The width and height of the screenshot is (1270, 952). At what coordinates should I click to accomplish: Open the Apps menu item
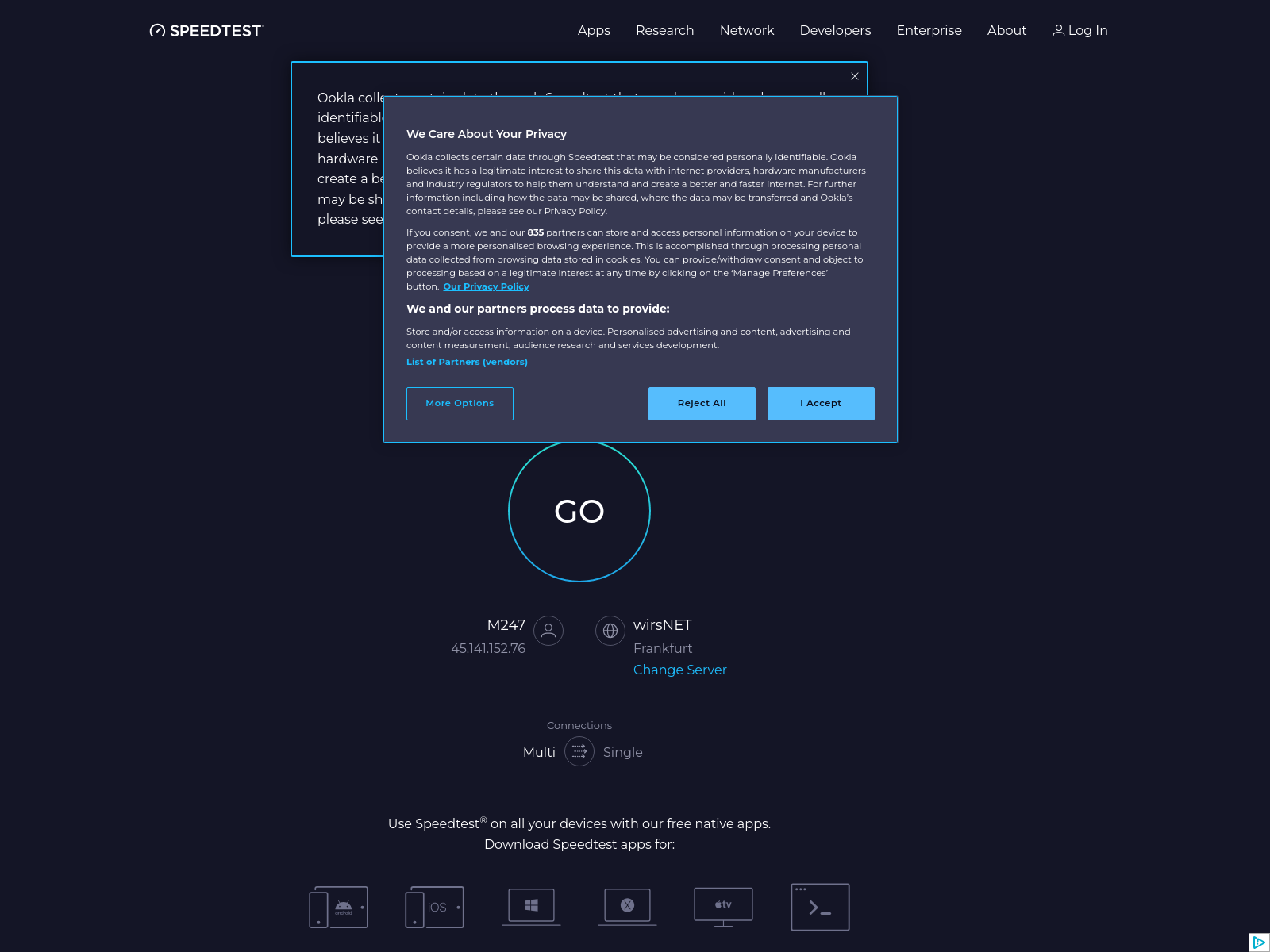[x=594, y=30]
